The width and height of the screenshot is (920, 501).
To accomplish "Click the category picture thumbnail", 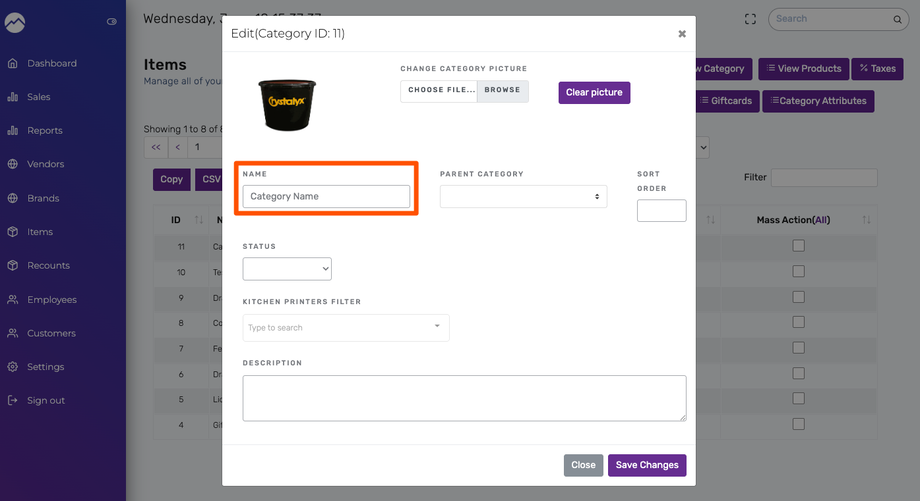I will [x=290, y=104].
